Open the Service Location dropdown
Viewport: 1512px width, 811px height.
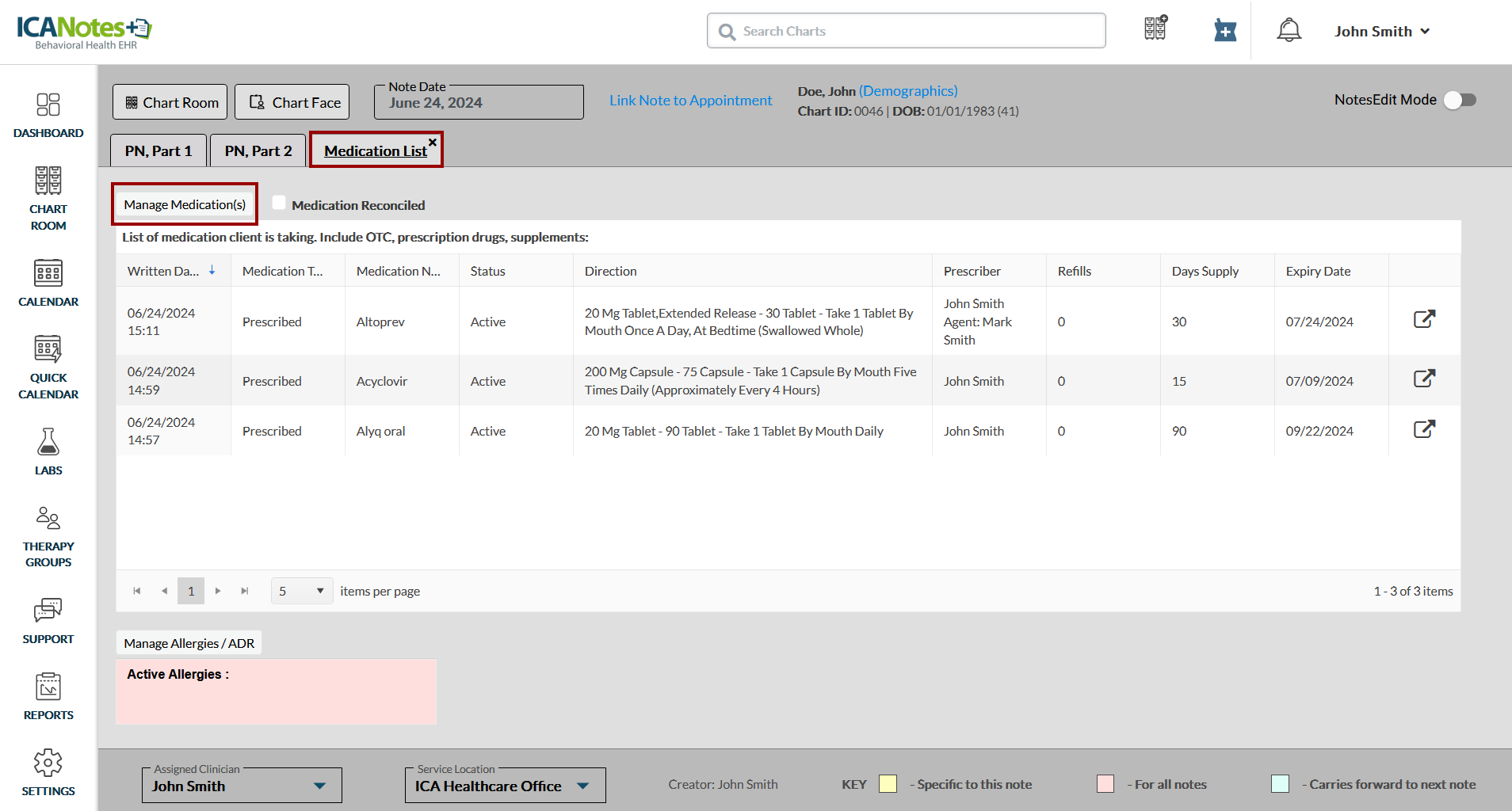pyautogui.click(x=583, y=786)
